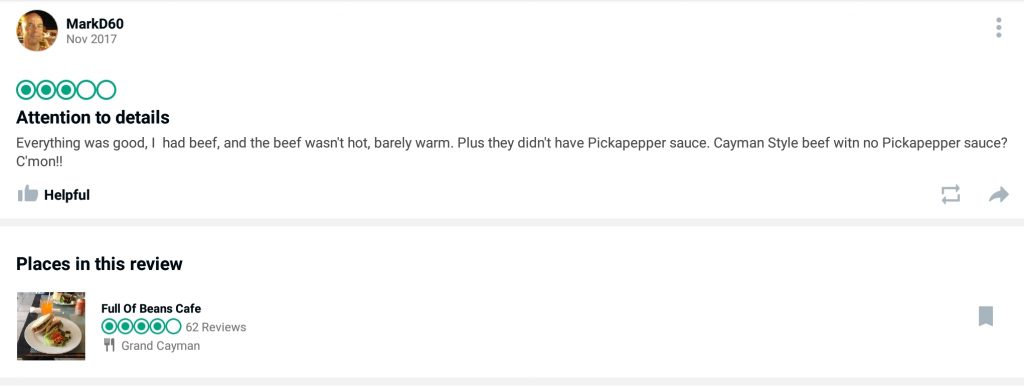Open the Full Of Beans Cafe name link

[151, 308]
